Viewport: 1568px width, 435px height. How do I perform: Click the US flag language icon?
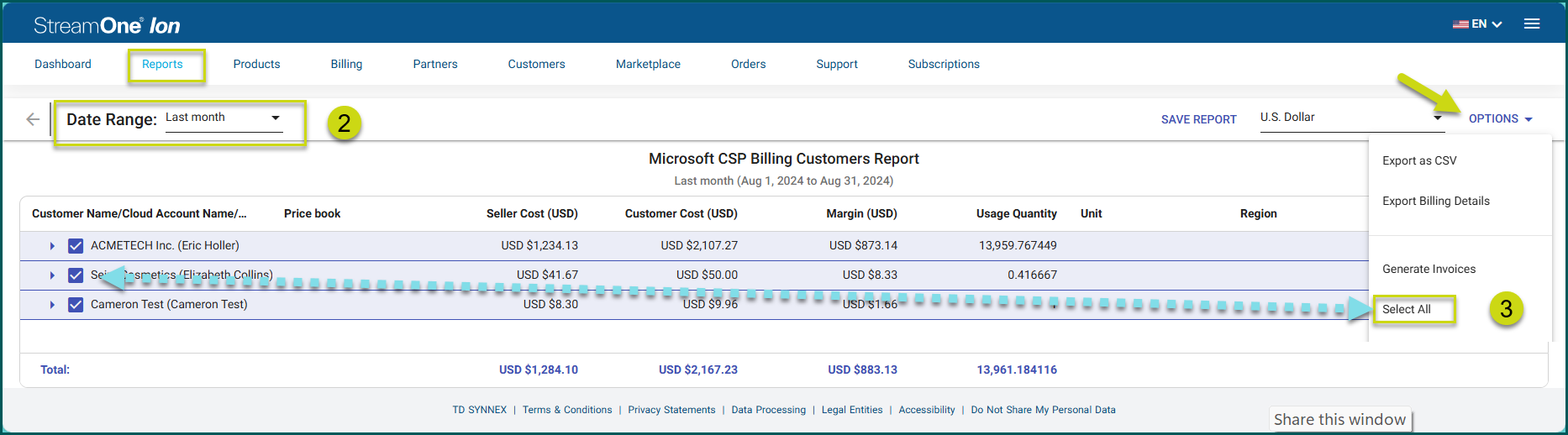[1460, 24]
